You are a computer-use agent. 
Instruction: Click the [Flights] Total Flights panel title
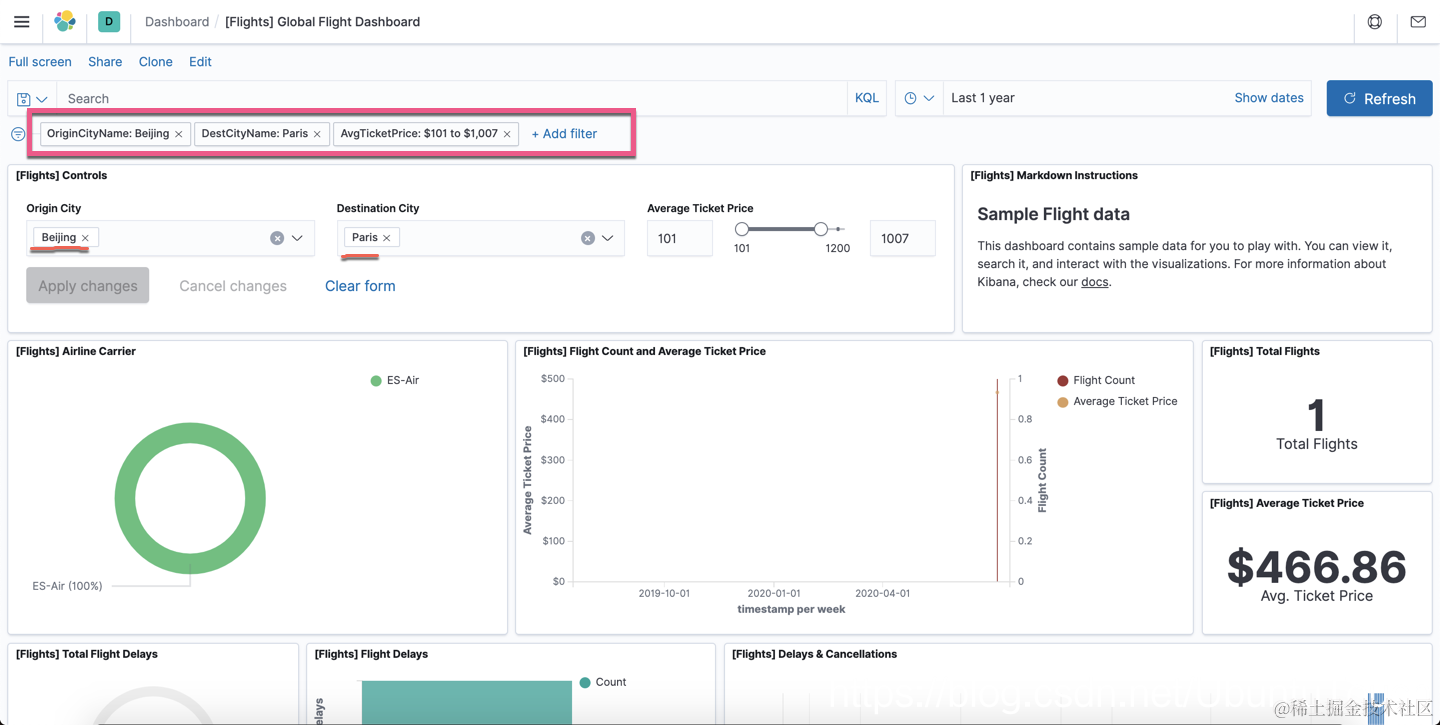point(1265,351)
